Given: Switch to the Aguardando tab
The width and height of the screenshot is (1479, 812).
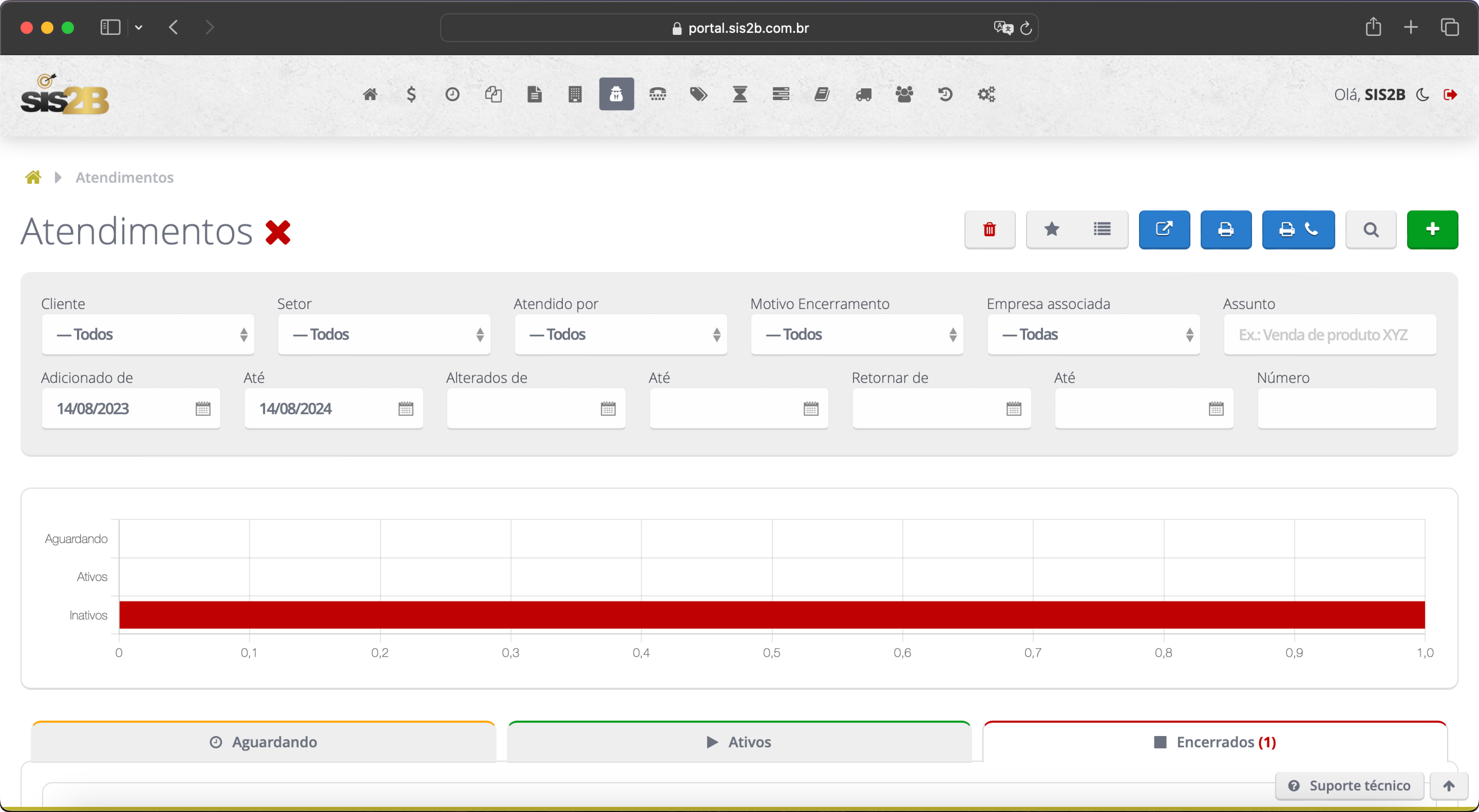Looking at the screenshot, I should click(x=264, y=742).
